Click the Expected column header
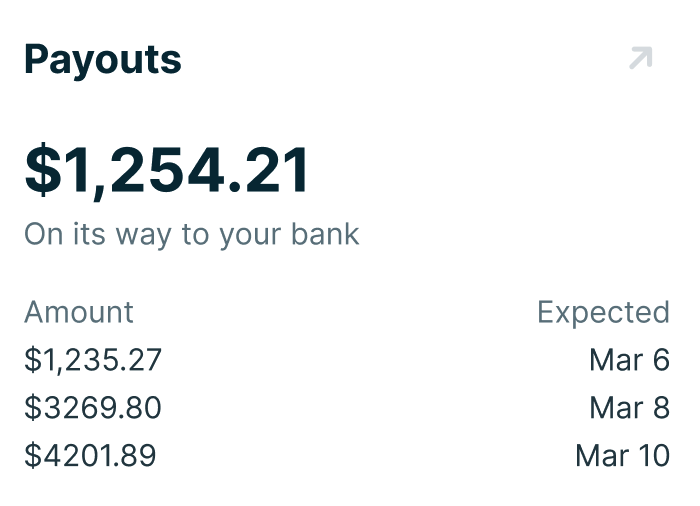The width and height of the screenshot is (700, 506). click(x=603, y=312)
